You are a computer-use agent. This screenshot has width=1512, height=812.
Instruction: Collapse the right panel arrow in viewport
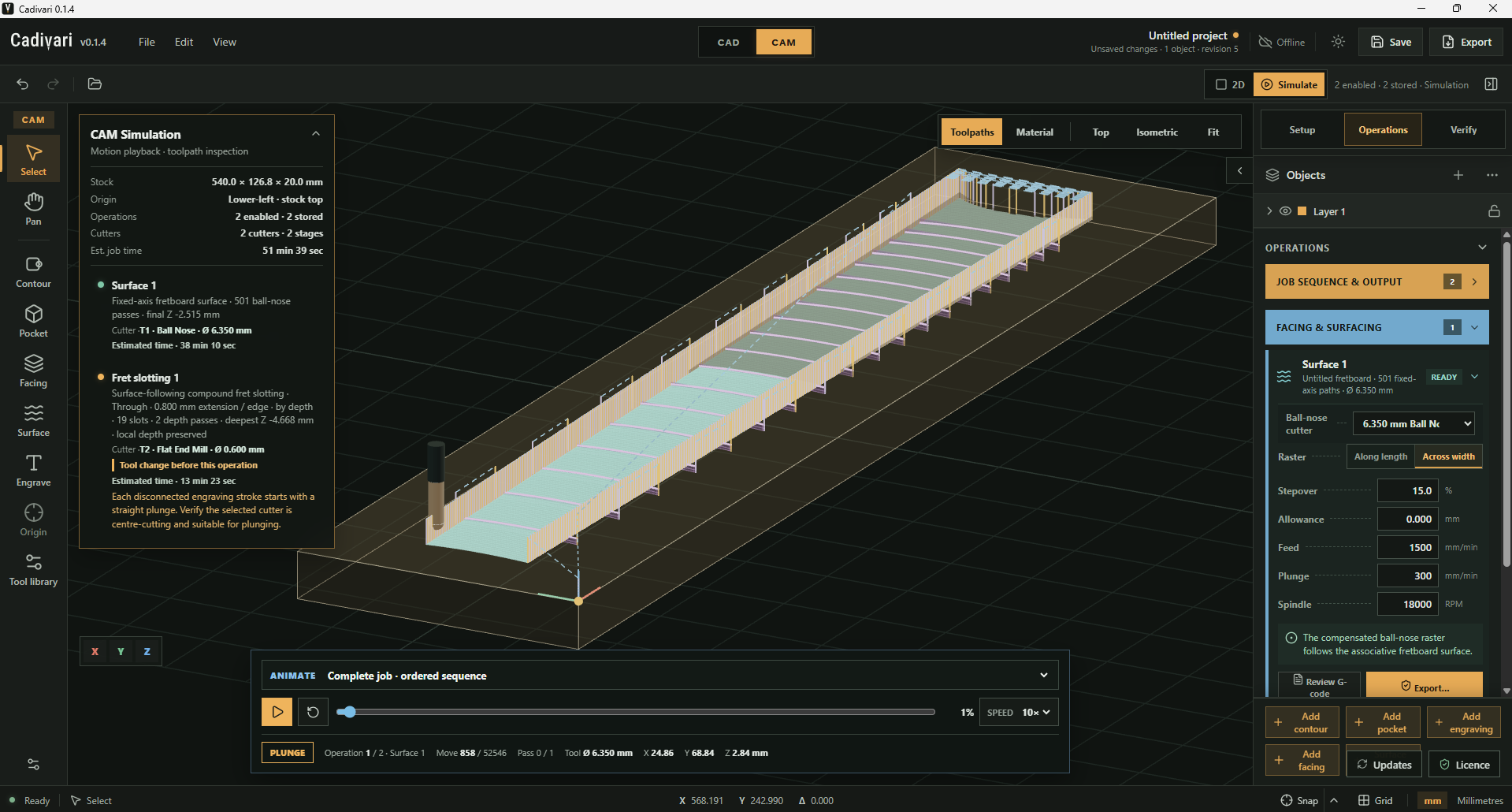[x=1239, y=170]
